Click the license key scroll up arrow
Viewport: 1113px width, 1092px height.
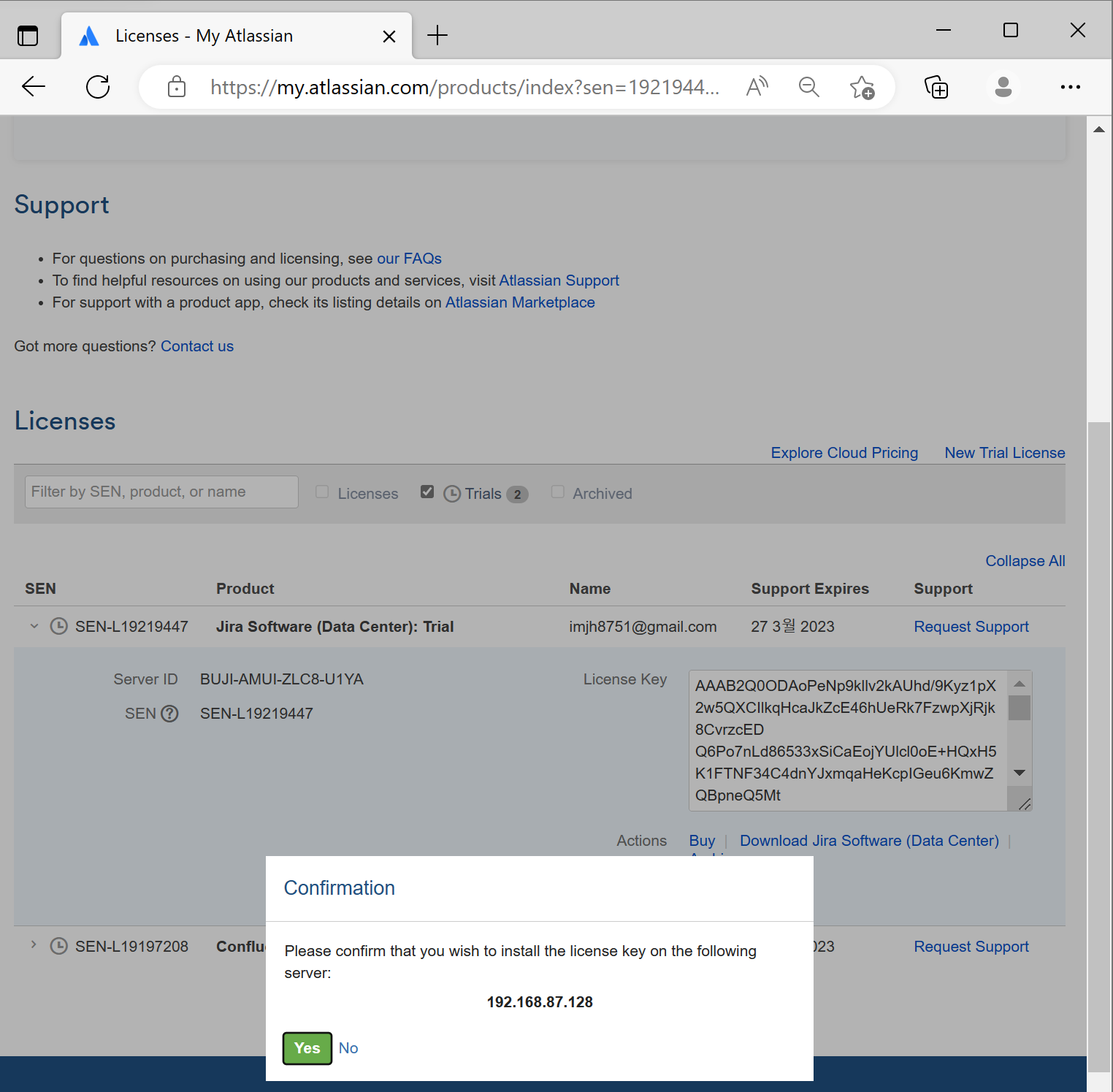tap(1020, 684)
